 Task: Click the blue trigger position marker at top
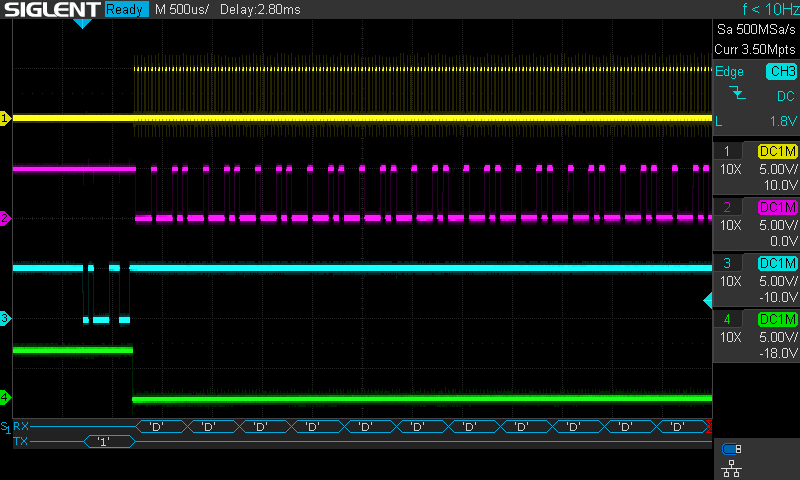coord(83,24)
